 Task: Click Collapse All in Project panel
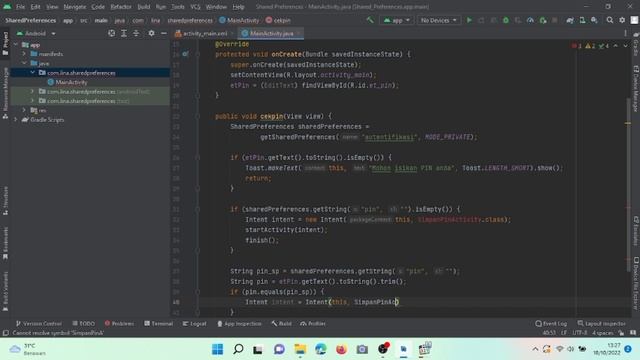(x=136, y=33)
